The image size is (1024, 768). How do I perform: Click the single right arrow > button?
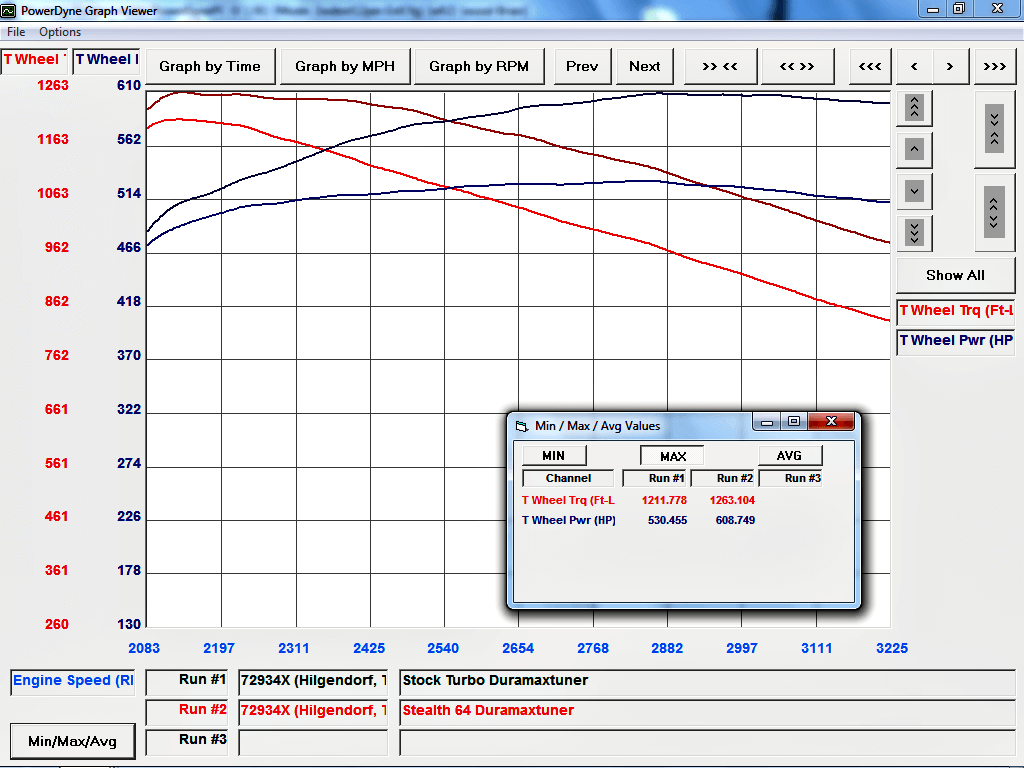[x=950, y=67]
